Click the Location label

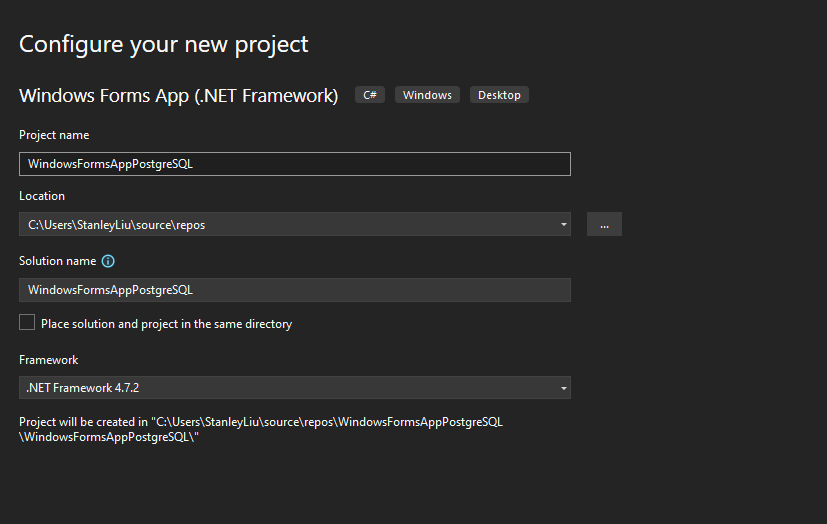pos(42,196)
